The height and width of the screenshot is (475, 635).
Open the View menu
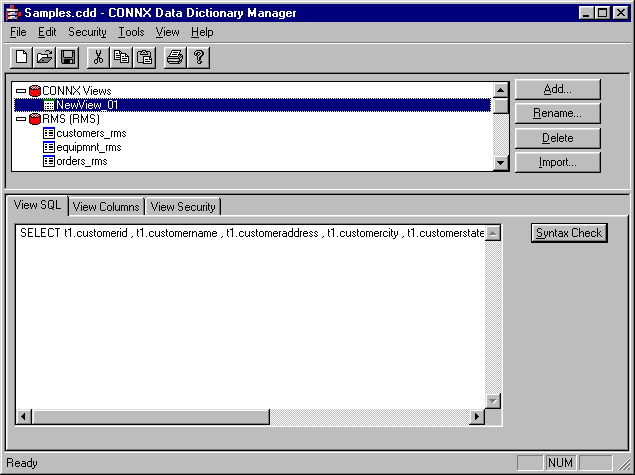(x=167, y=32)
